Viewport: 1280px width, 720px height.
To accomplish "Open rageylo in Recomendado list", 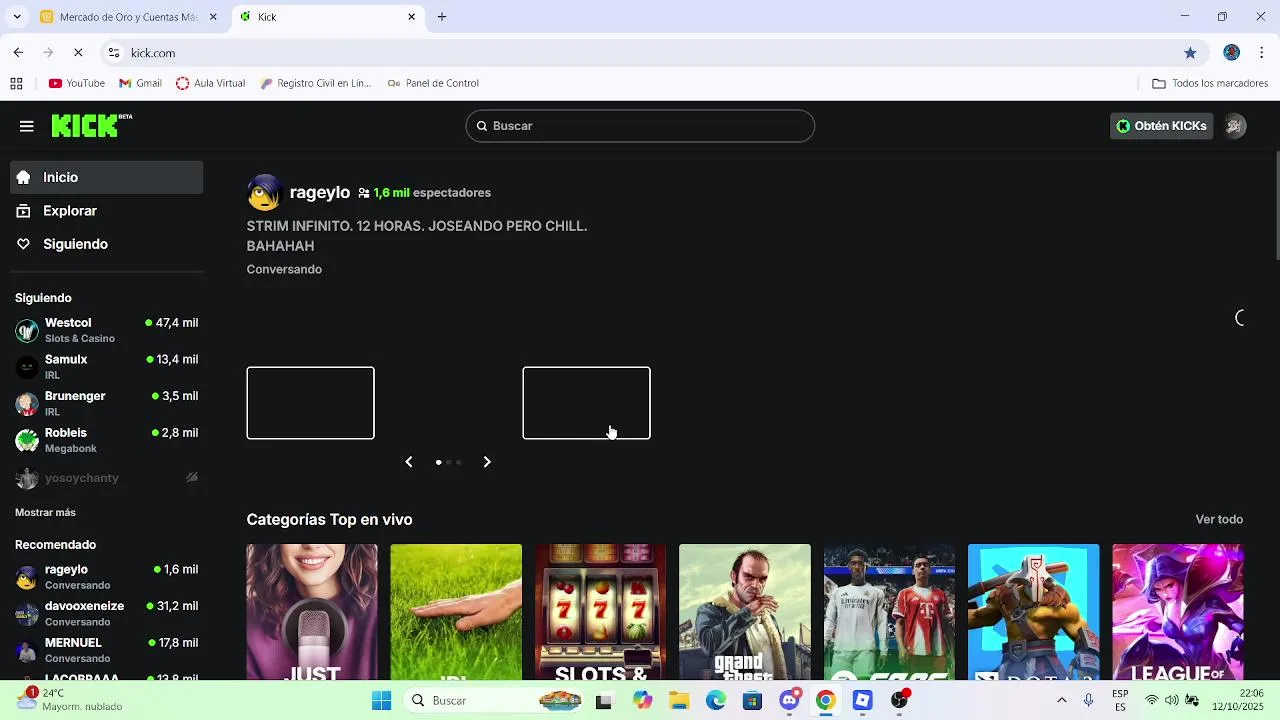I will tap(107, 577).
